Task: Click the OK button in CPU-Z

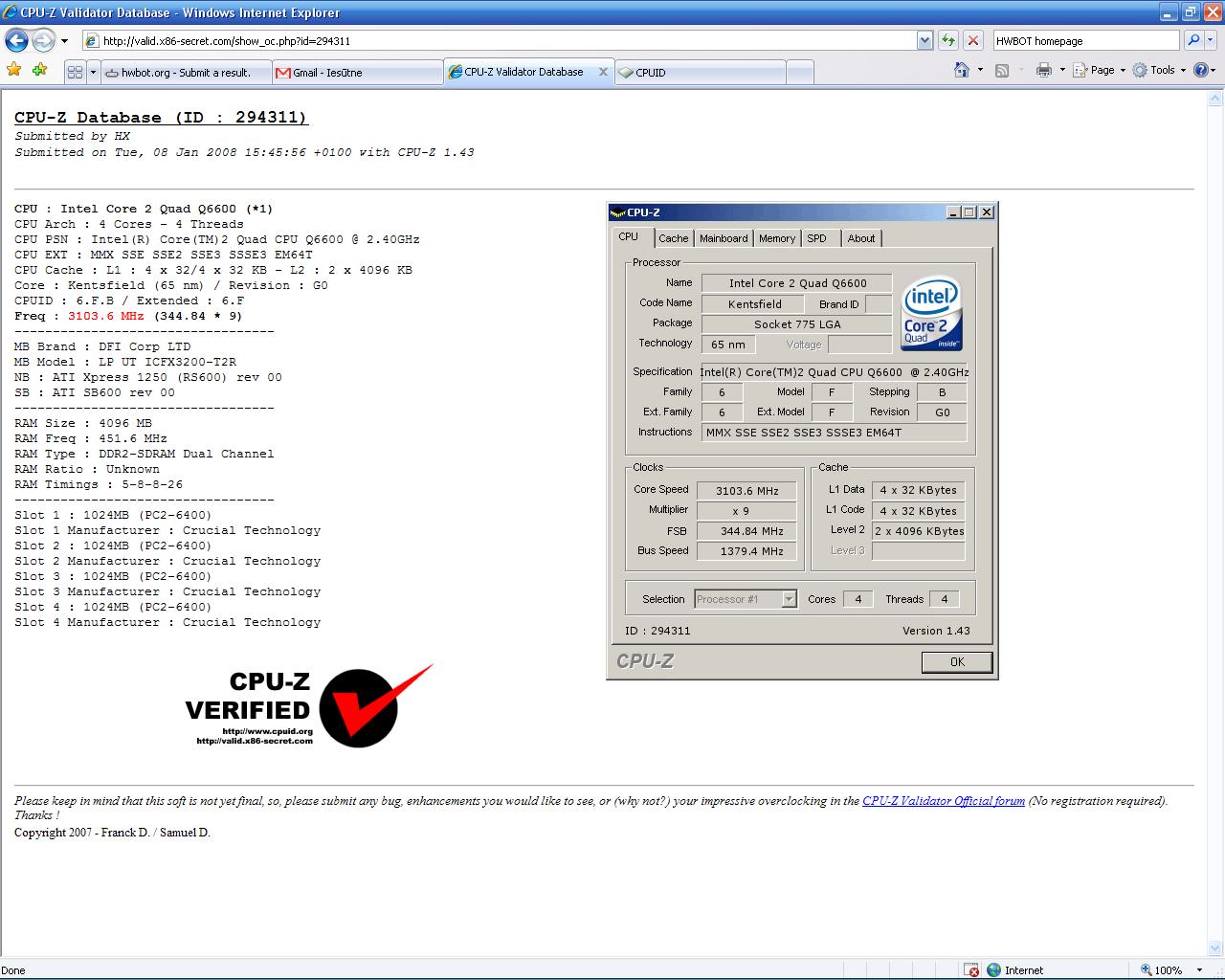Action: (x=957, y=662)
